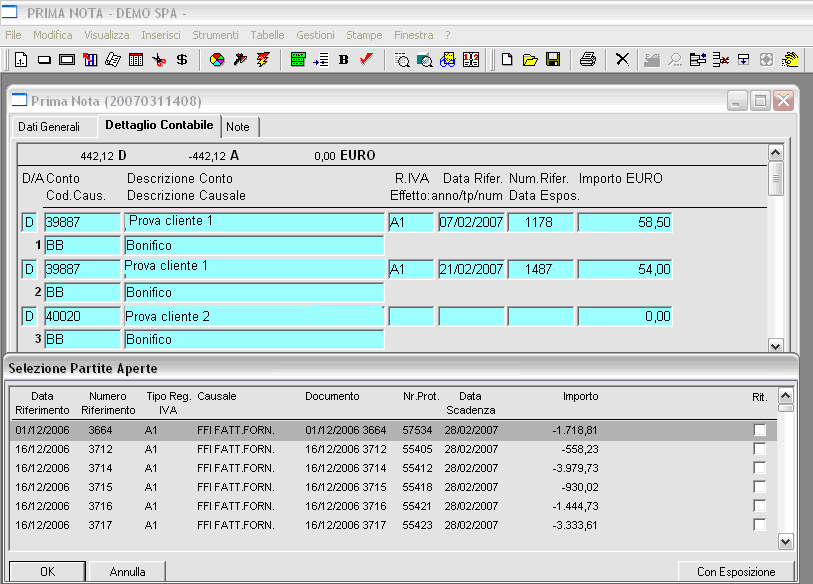The height and width of the screenshot is (584, 813).
Task: Click the red 1-2 numbered columns icon
Action: pyautogui.click(x=471, y=60)
